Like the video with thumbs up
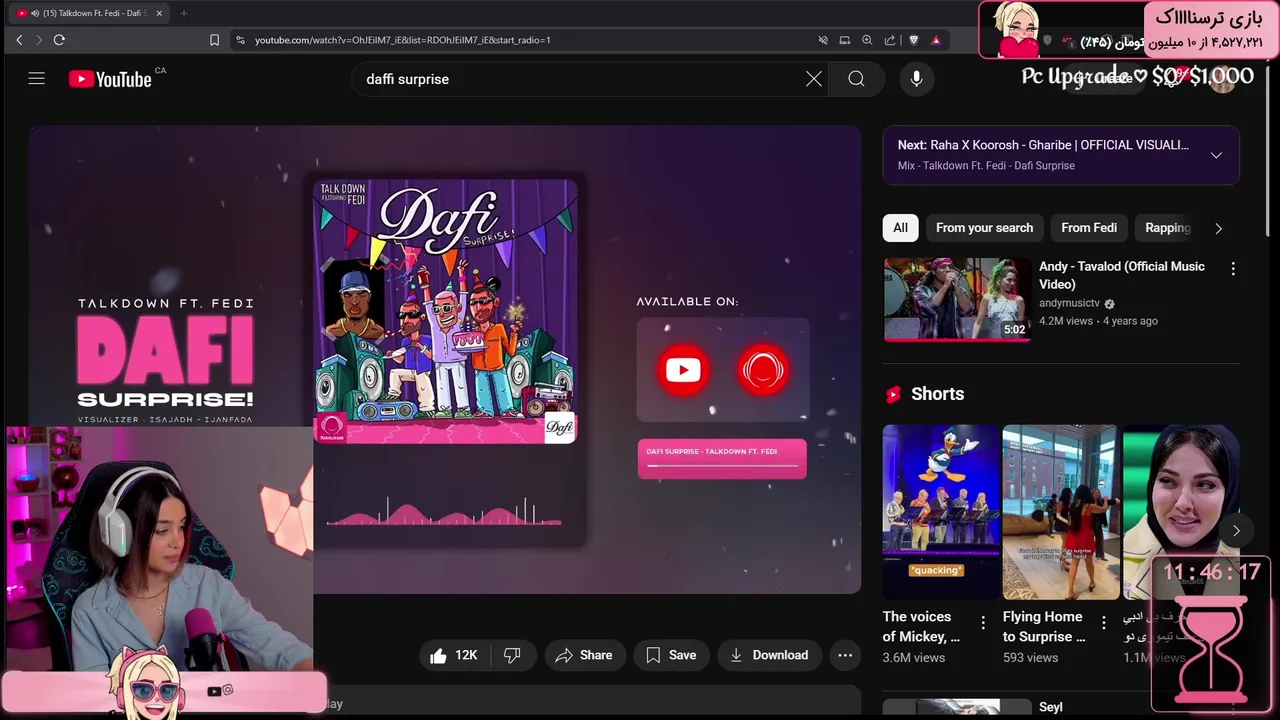The height and width of the screenshot is (720, 1280). (455, 655)
